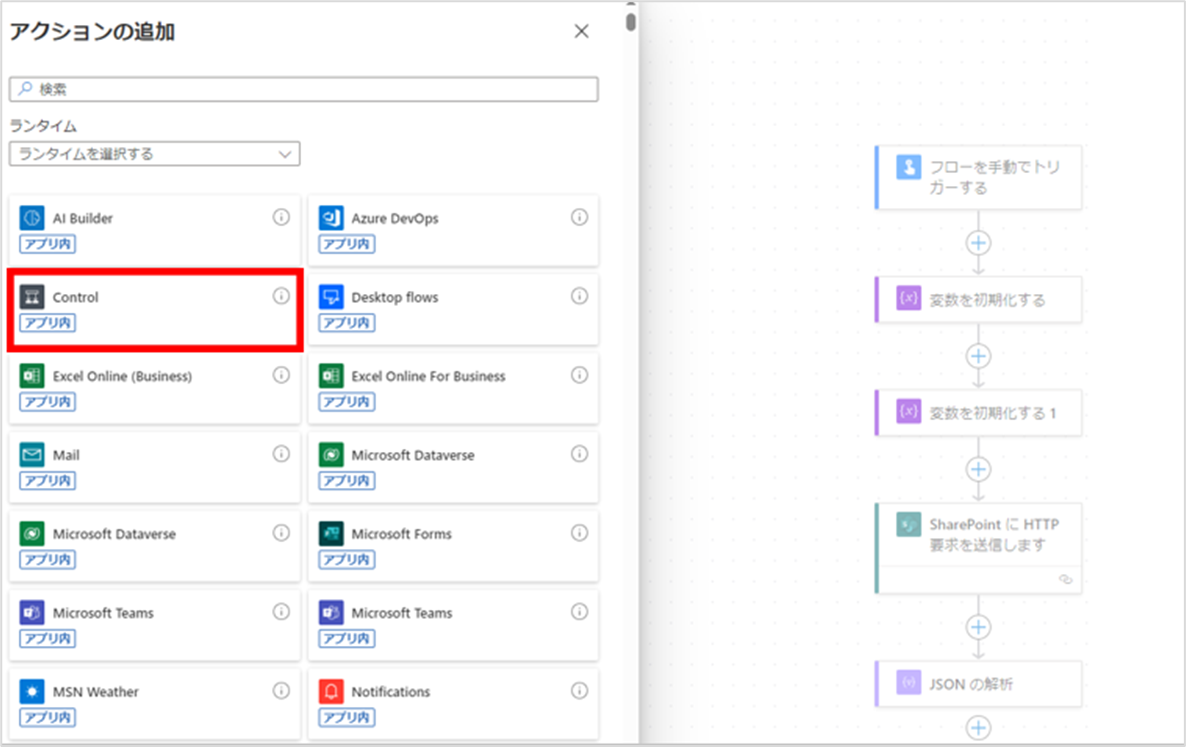View info icon for MSN Weather

point(281,690)
